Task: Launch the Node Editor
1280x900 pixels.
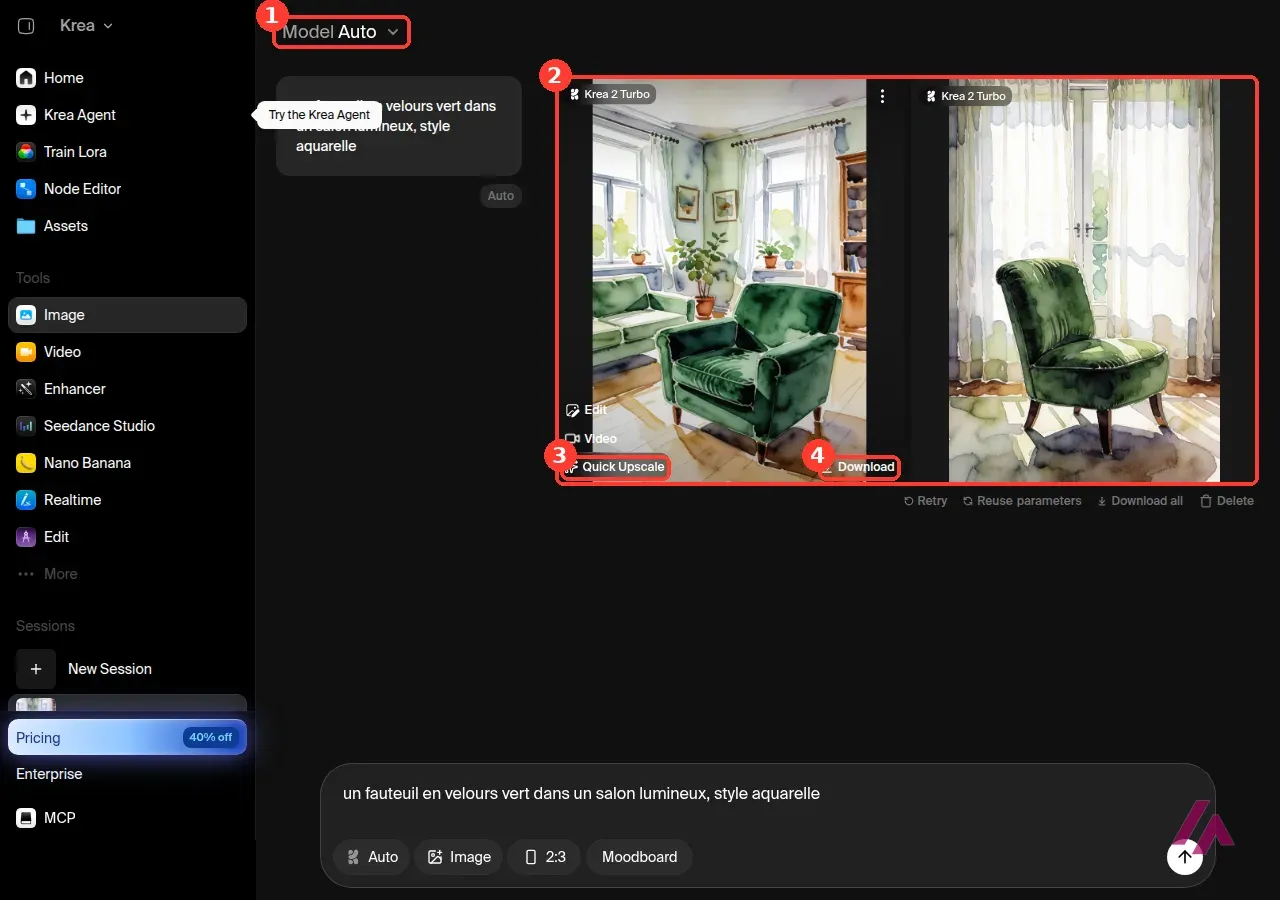Action: click(x=127, y=189)
